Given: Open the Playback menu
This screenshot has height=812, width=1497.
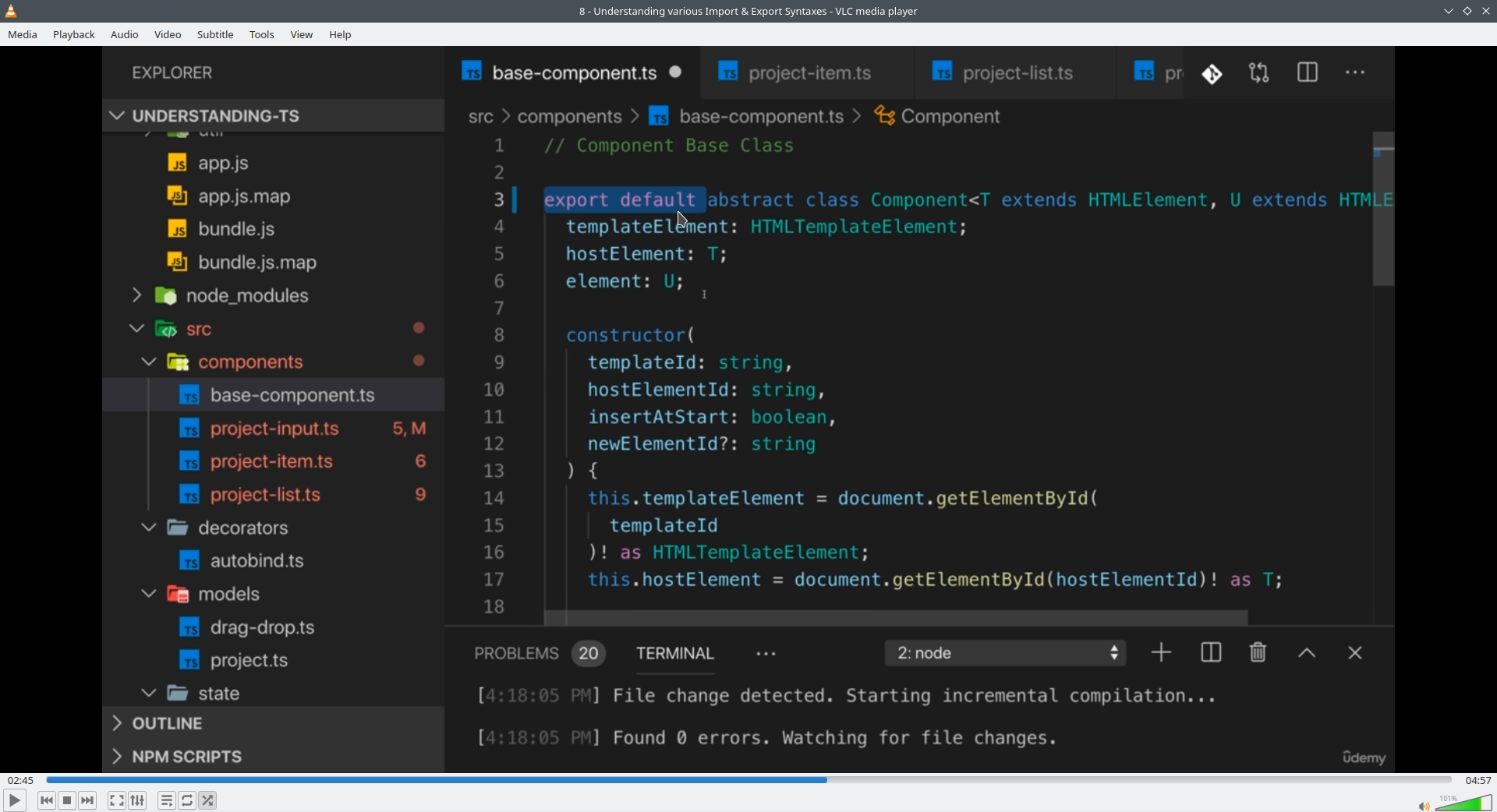Looking at the screenshot, I should [x=74, y=35].
